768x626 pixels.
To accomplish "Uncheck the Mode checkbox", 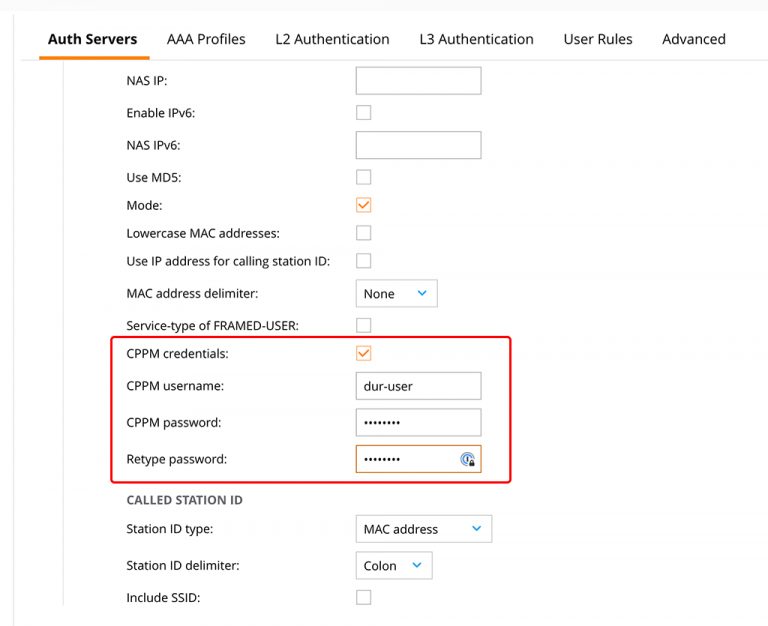I will [x=363, y=205].
